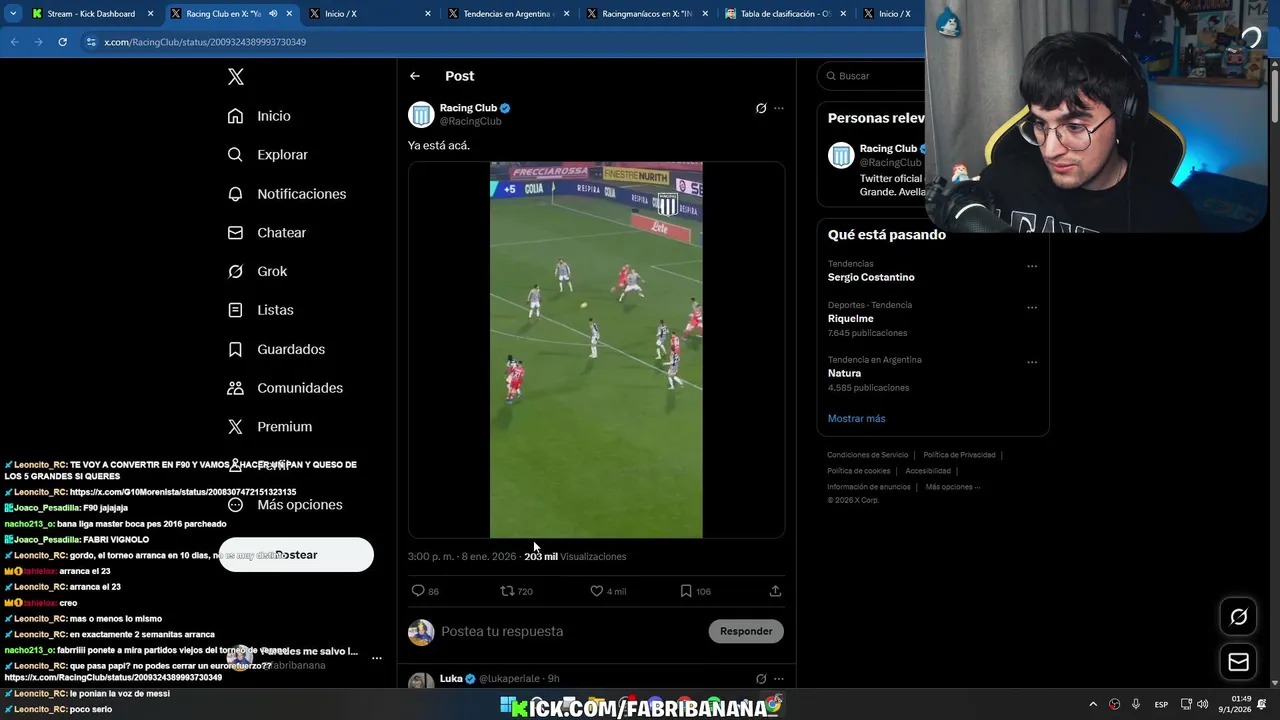1280x720 pixels.
Task: Open more options for Natura trend
Action: [x=1032, y=362]
